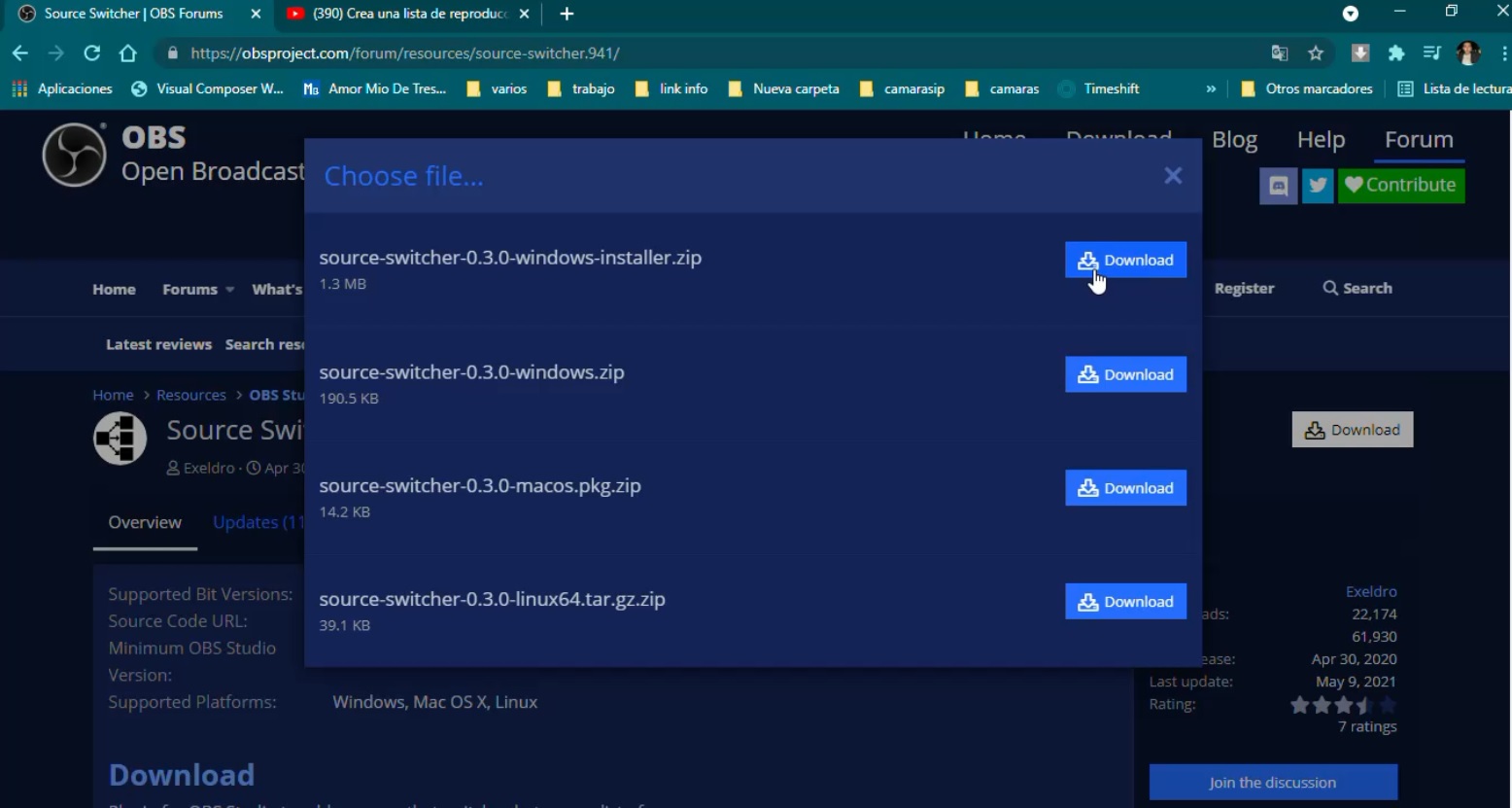This screenshot has height=808, width=1512.
Task: Click the grey page Download button
Action: [x=1352, y=430]
